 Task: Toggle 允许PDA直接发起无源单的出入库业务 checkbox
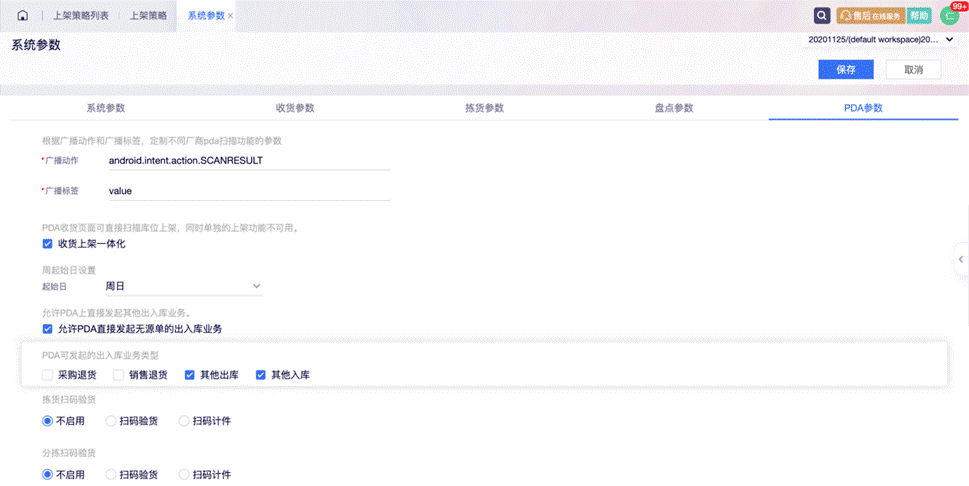(x=47, y=329)
